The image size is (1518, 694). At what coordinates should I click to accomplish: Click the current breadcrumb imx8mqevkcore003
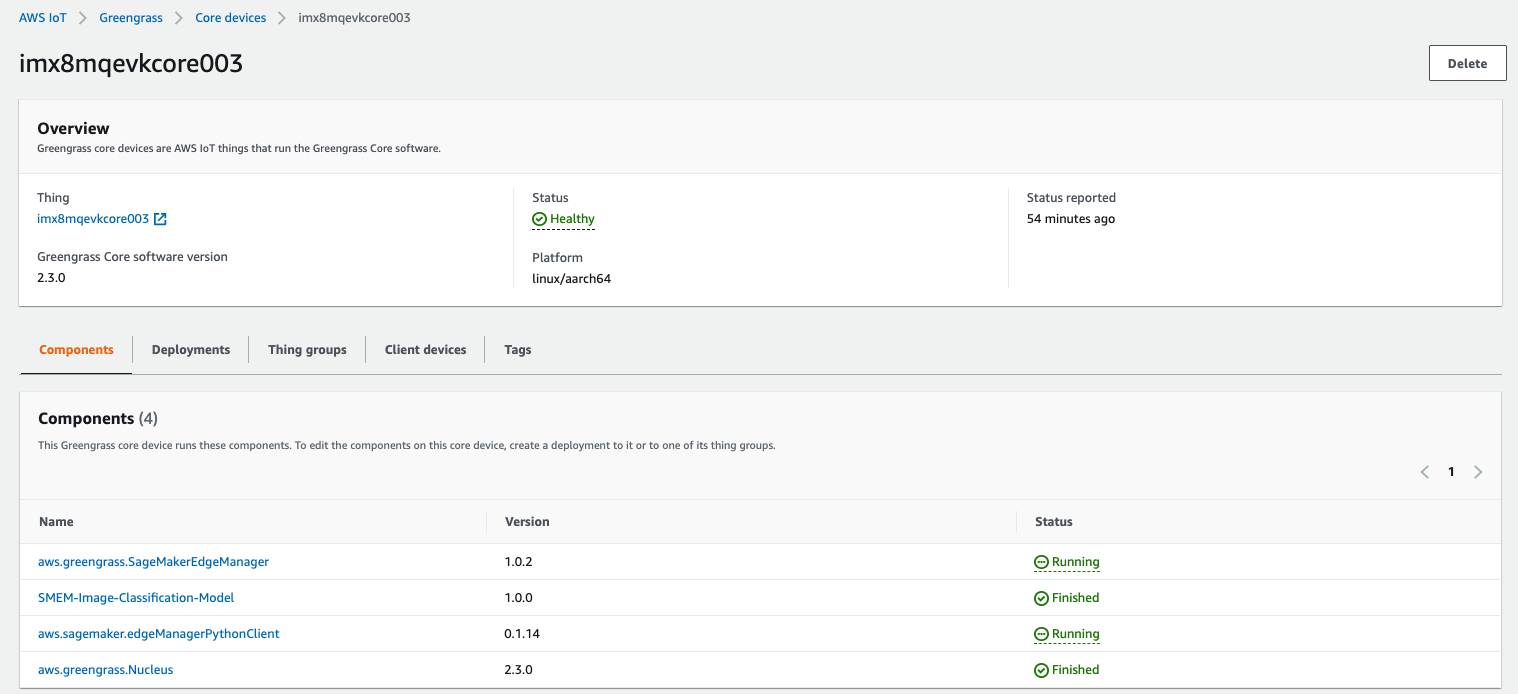click(x=354, y=18)
